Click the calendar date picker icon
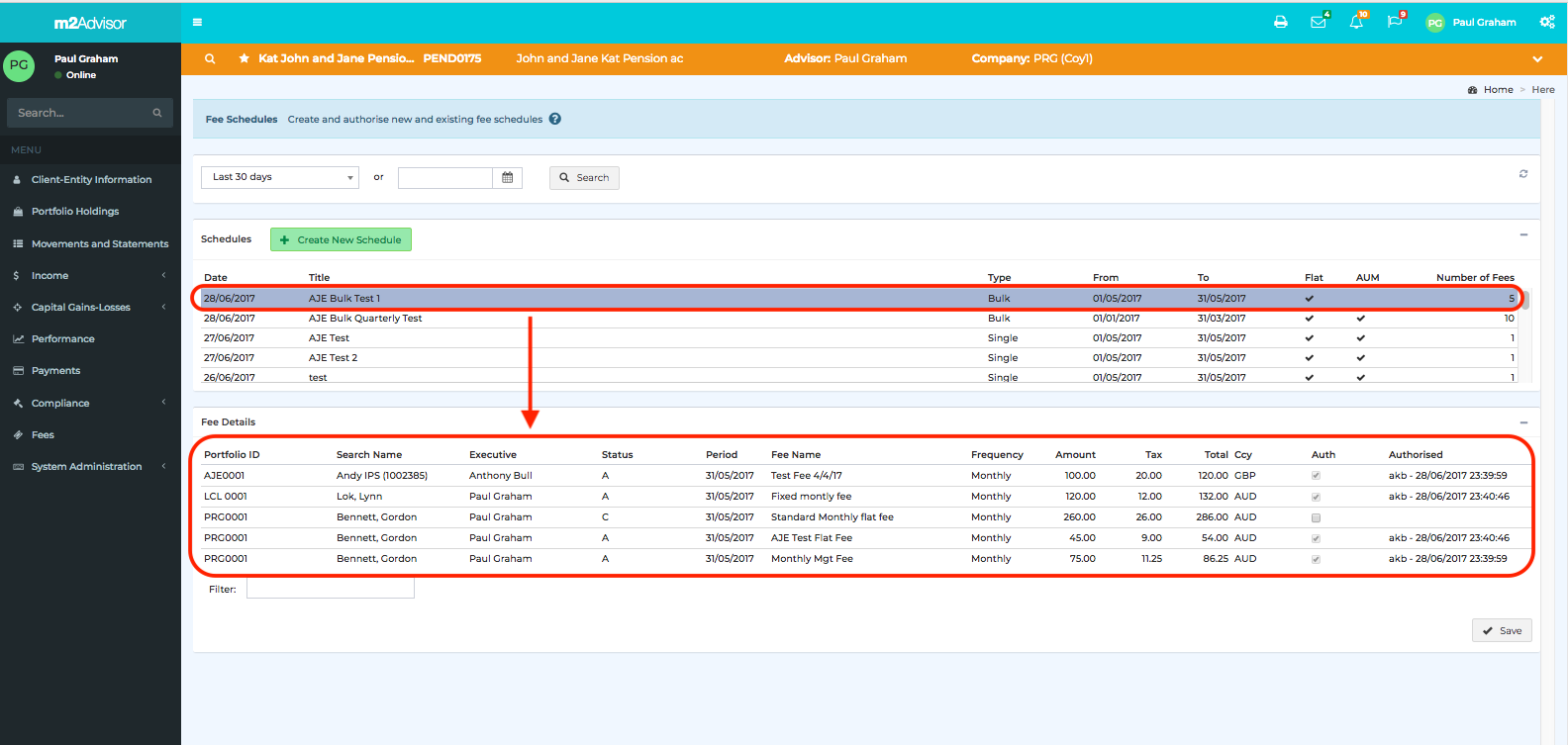This screenshot has height=745, width=1568. click(508, 178)
